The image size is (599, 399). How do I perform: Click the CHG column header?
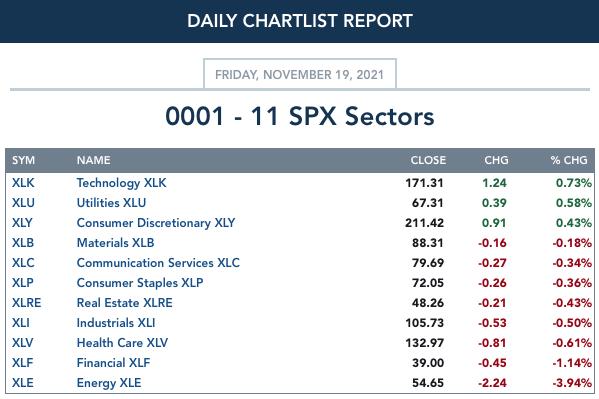pos(496,160)
